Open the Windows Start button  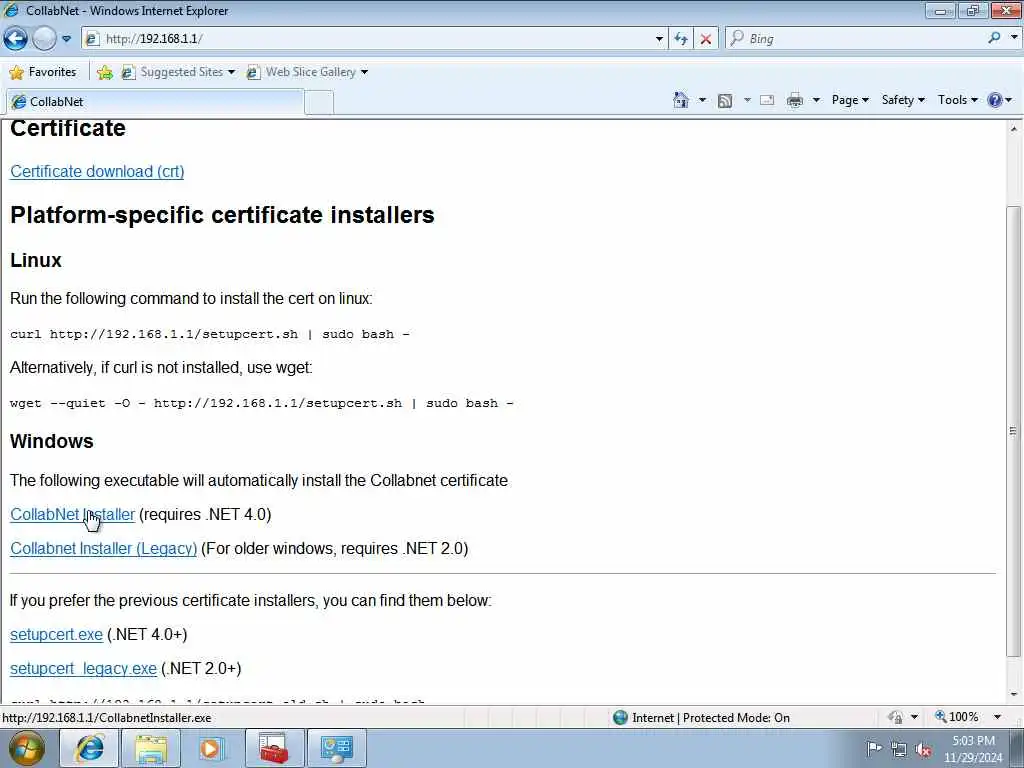coord(27,748)
